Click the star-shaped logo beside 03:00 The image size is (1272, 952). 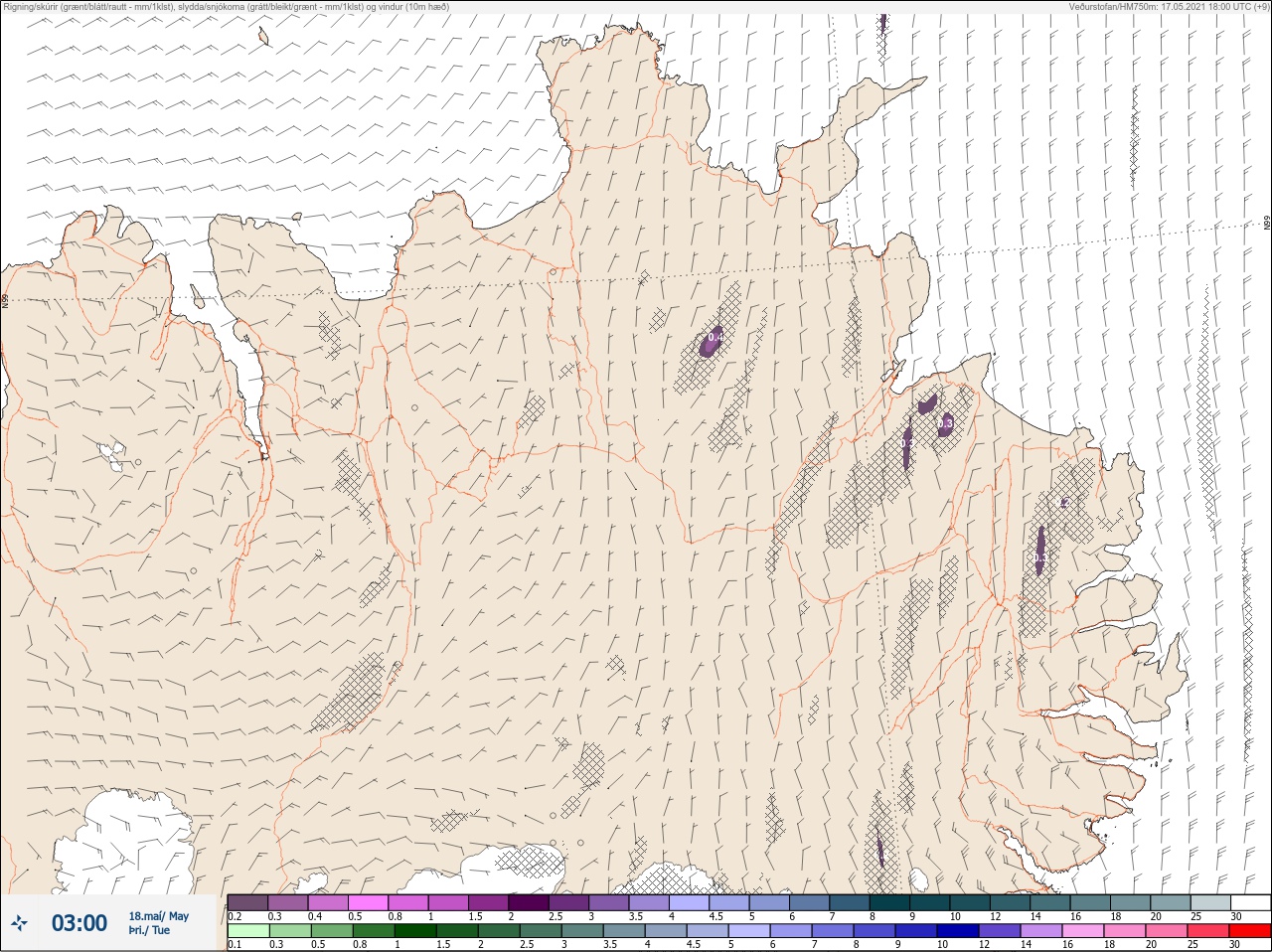19,923
